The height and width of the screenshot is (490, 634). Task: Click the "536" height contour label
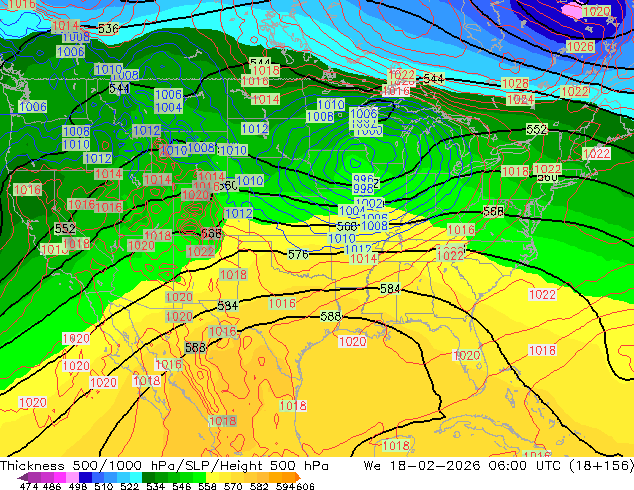(108, 29)
